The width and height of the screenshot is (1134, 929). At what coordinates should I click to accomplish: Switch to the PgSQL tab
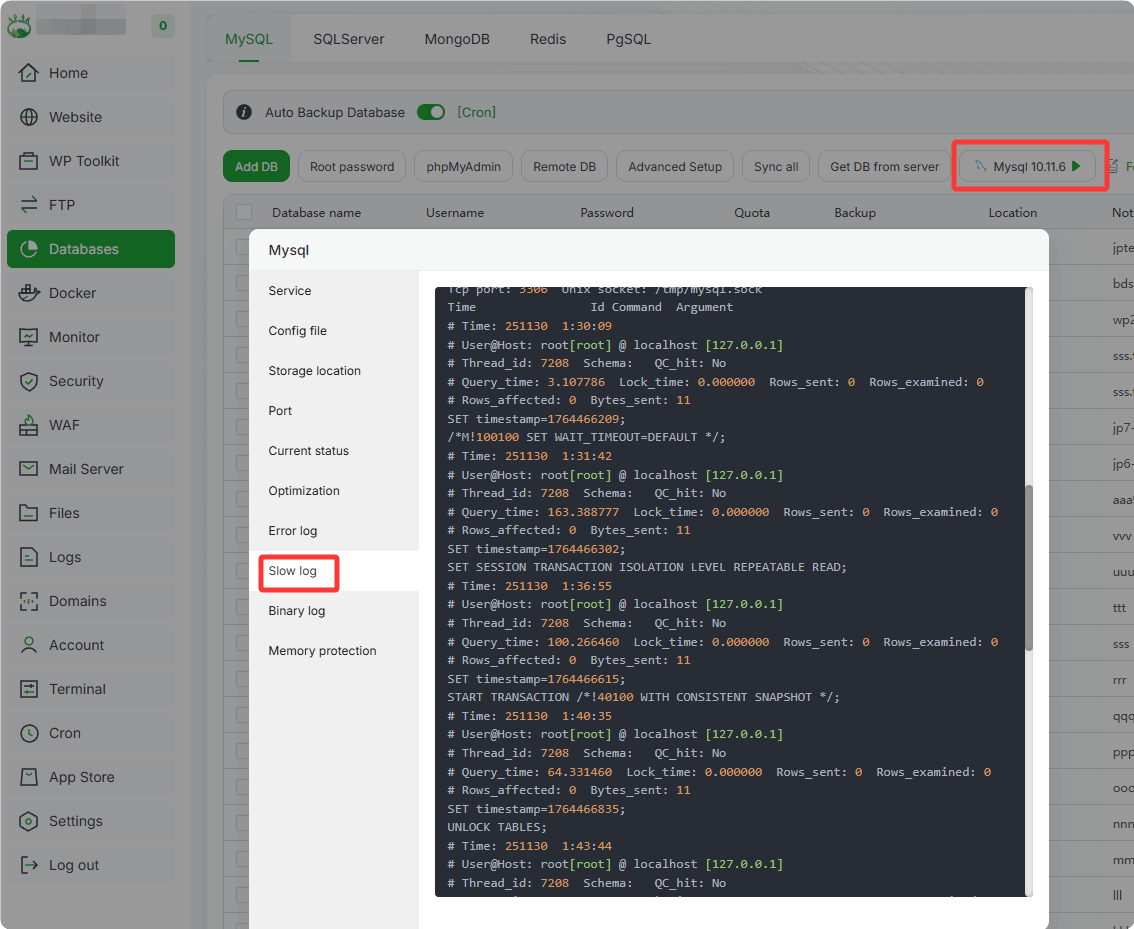coord(628,39)
